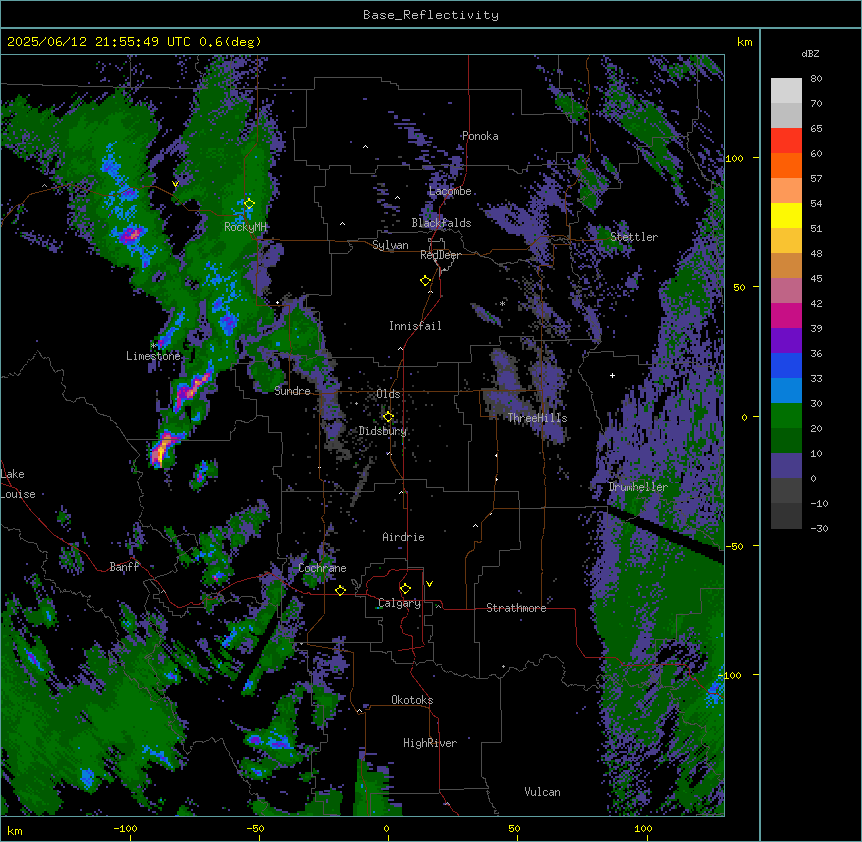The image size is (862, 842).
Task: Click the Vulcan city label
Action: coord(543,792)
